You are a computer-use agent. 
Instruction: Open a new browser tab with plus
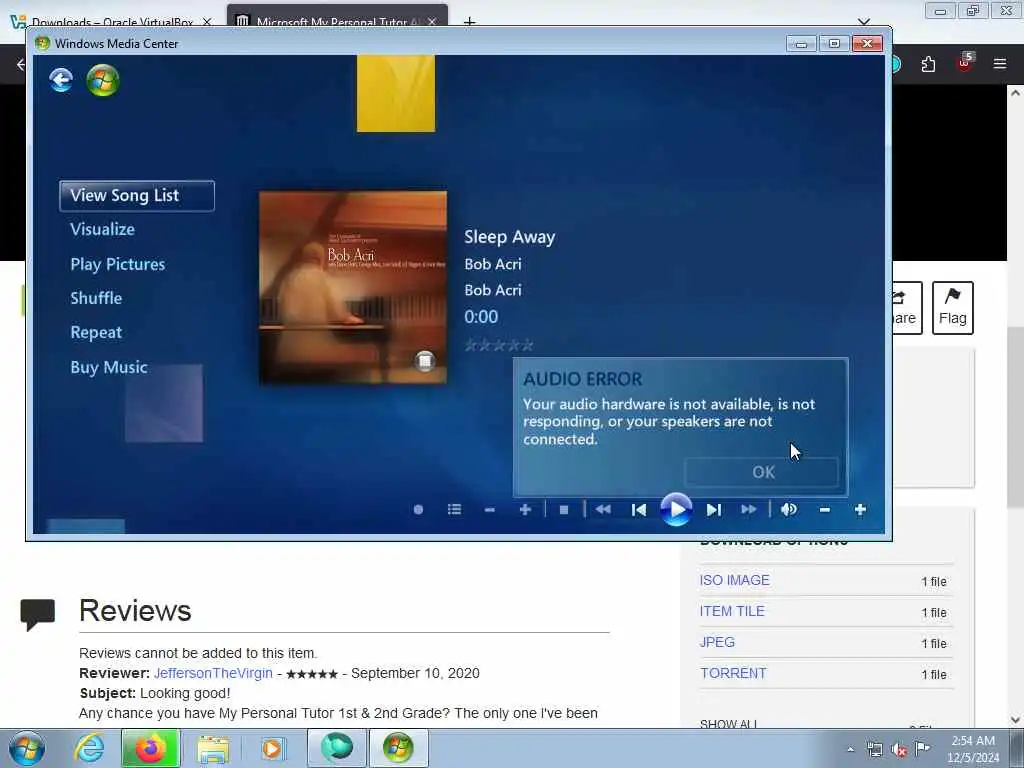469,22
